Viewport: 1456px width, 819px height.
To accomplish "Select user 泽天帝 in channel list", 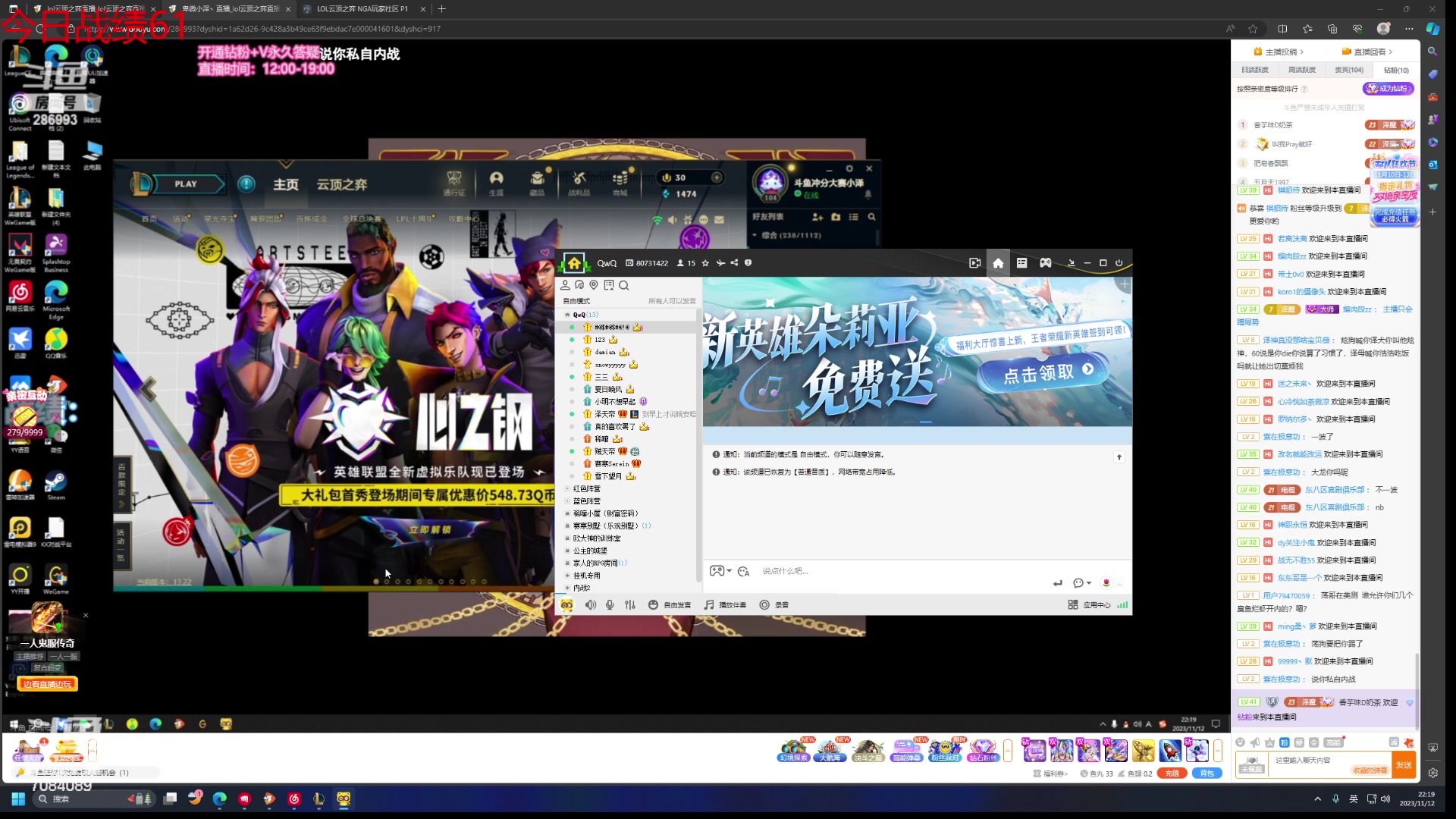I will click(604, 414).
